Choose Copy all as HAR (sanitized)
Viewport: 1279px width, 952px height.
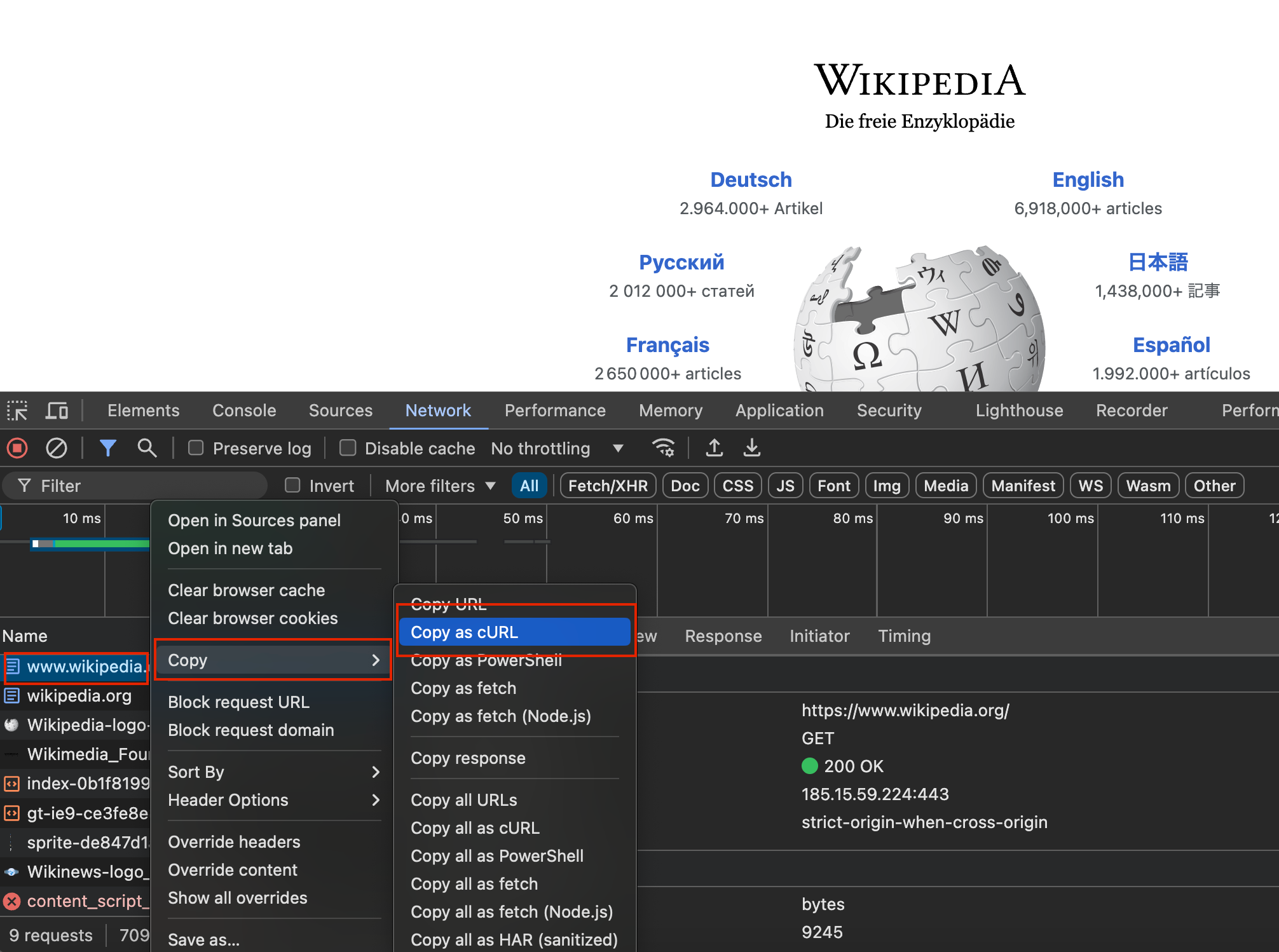515,940
